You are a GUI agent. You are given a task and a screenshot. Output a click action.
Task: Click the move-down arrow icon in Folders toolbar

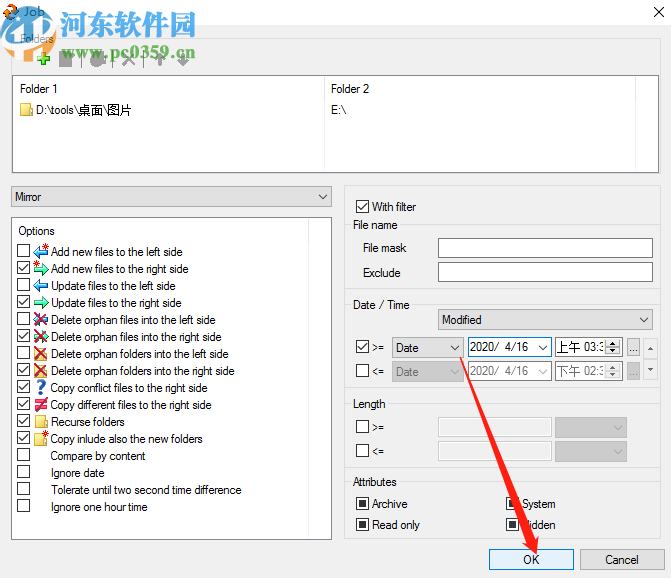pyautogui.click(x=183, y=59)
